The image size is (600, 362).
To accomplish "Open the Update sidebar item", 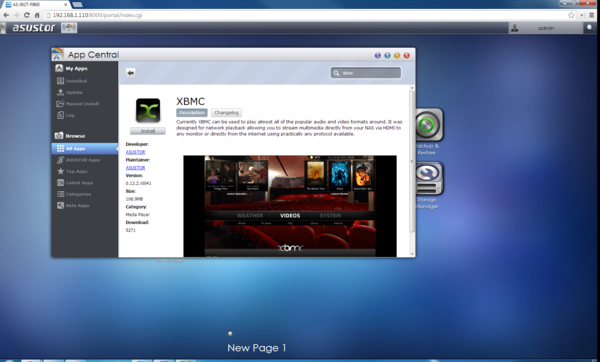I will (70, 92).
